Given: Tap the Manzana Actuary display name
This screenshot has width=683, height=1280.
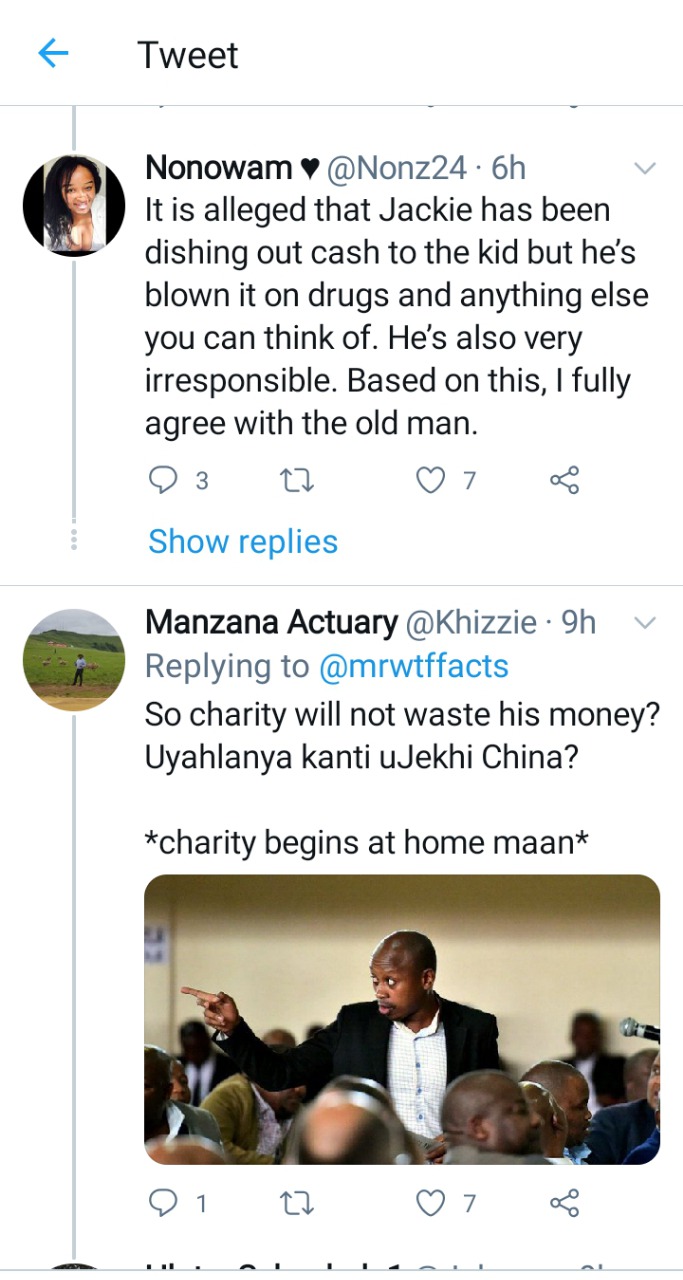Looking at the screenshot, I should [271, 622].
